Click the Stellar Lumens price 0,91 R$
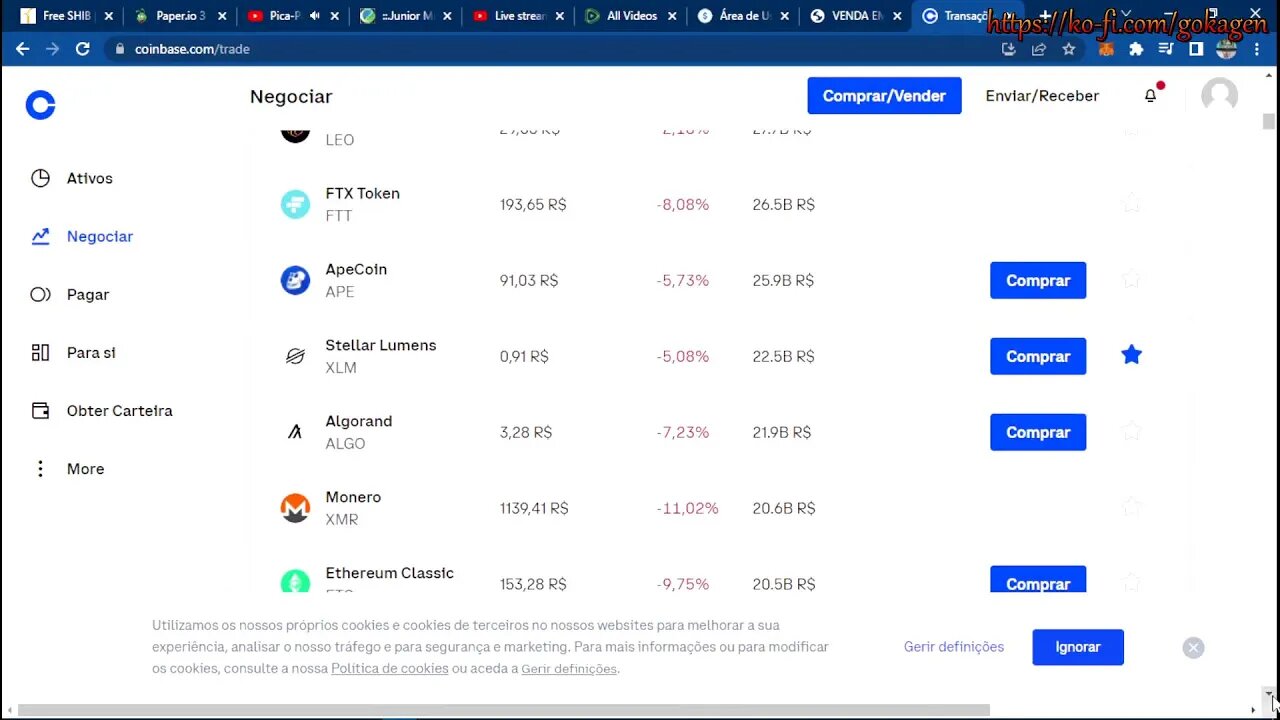Screen dimensions: 1280x720 tap(526, 356)
